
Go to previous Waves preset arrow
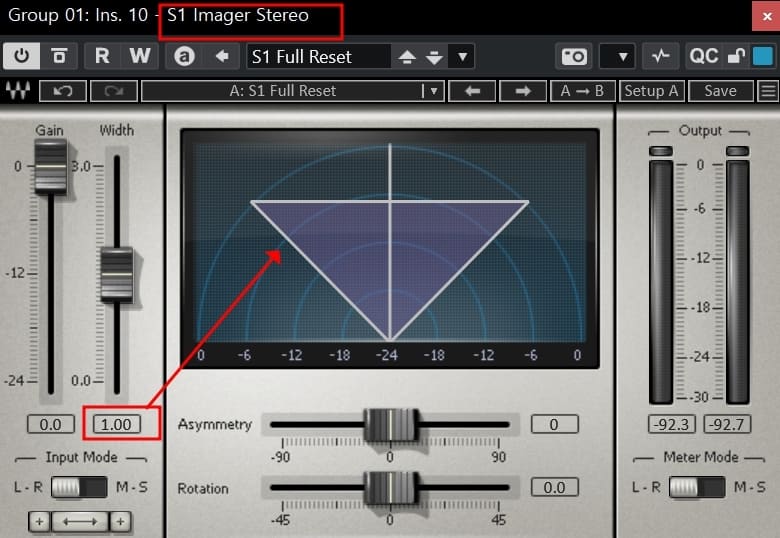coord(472,91)
